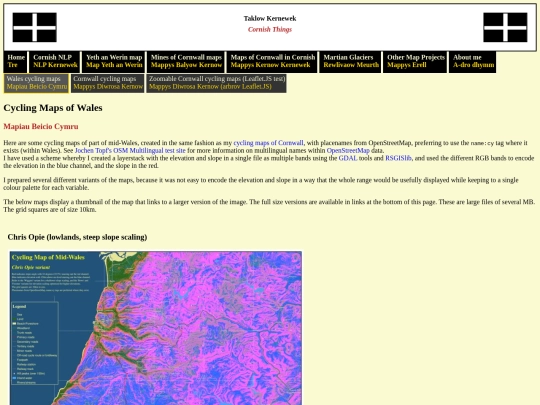Click the Cornish flag at top left

click(x=35, y=27)
